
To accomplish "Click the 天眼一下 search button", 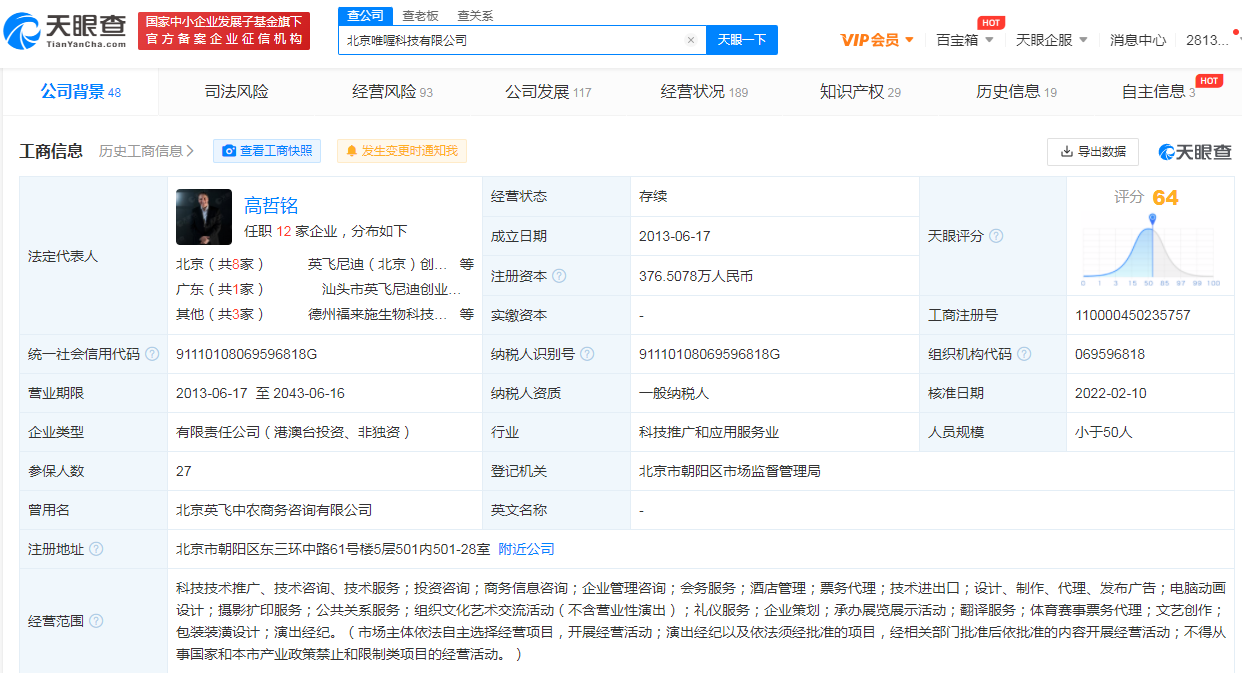I will pyautogui.click(x=742, y=39).
